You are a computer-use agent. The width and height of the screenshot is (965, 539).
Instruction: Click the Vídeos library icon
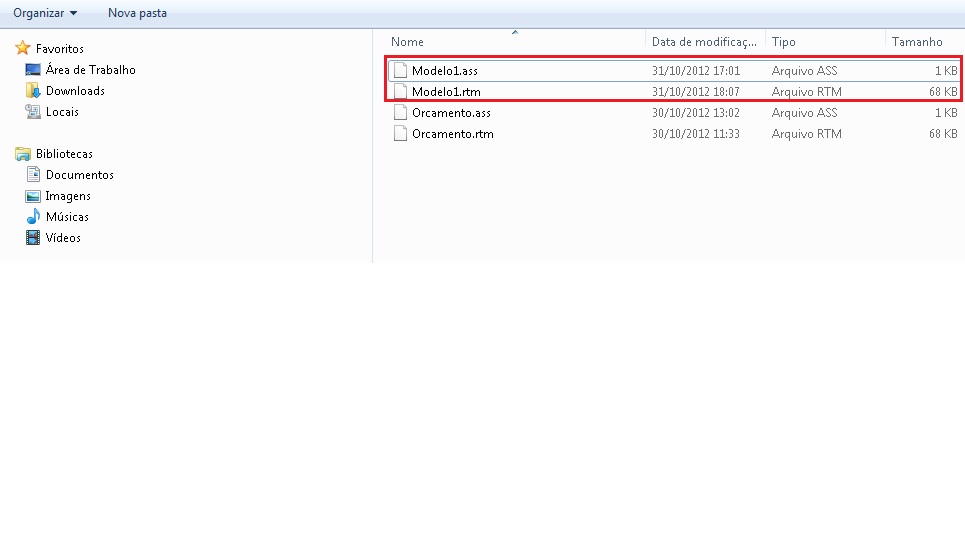[33, 238]
